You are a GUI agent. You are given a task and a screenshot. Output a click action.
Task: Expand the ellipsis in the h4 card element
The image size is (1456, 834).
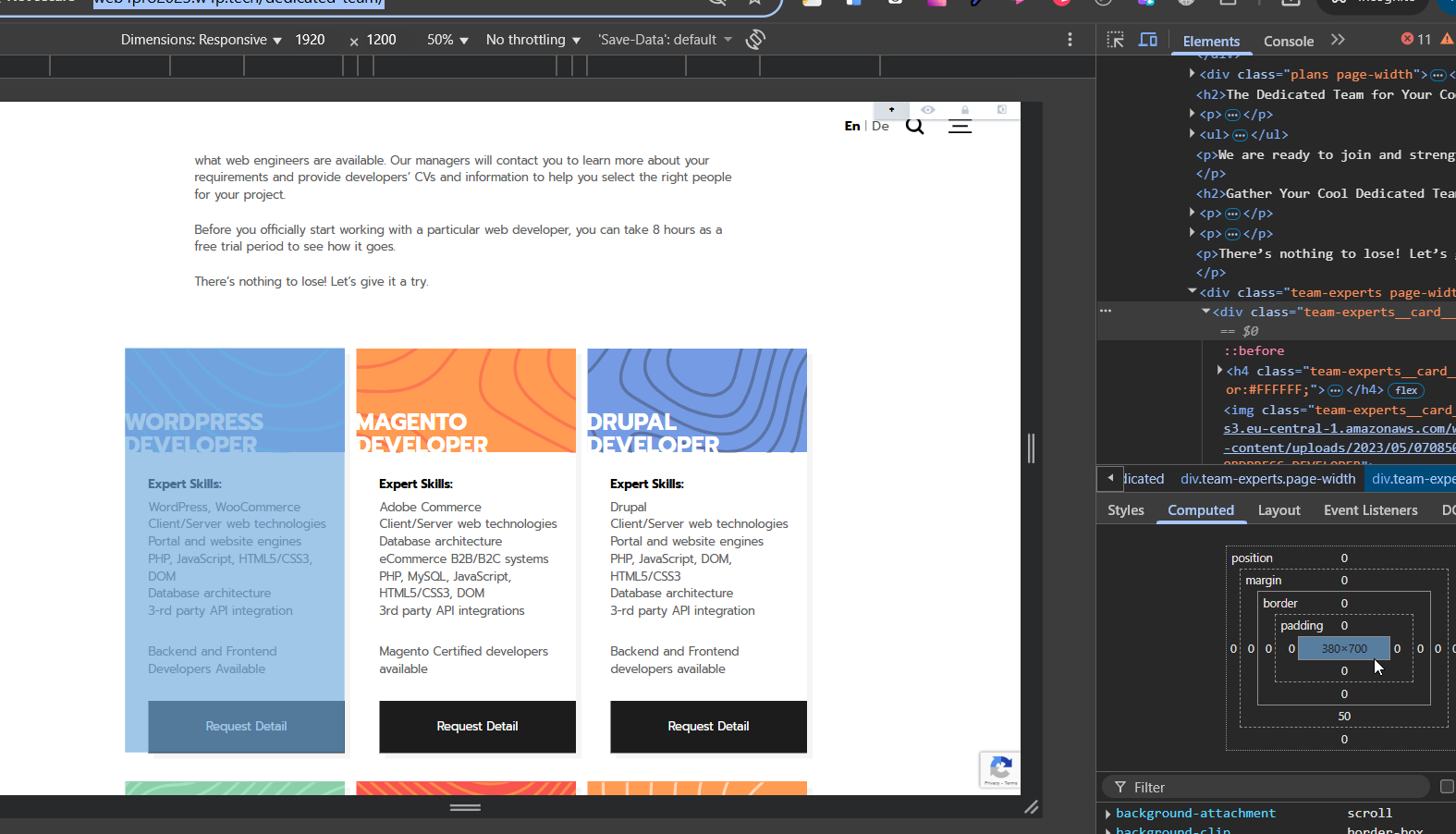point(1335,390)
